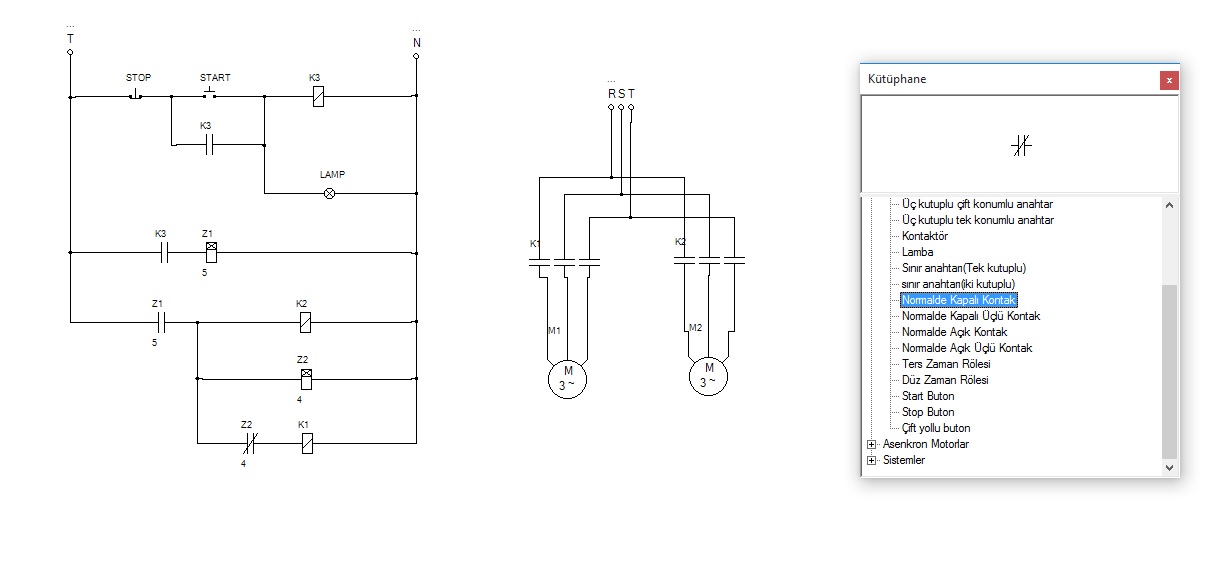This screenshot has width=1229, height=577.
Task: Pick Düz Zaman Rölesi from library
Action: pos(945,380)
